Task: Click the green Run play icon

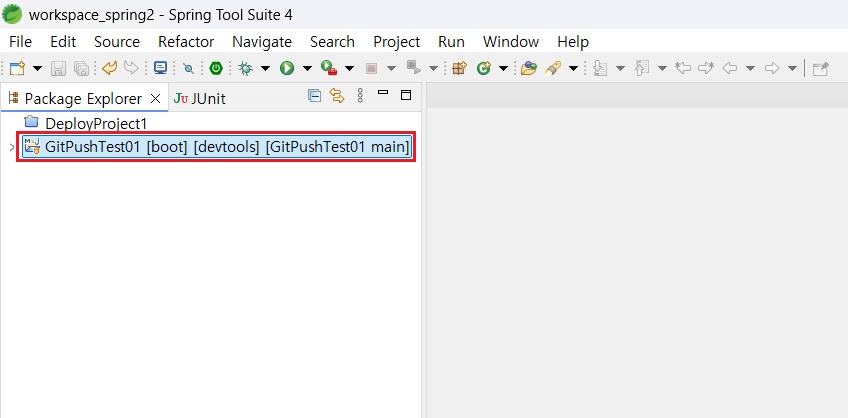Action: [287, 68]
